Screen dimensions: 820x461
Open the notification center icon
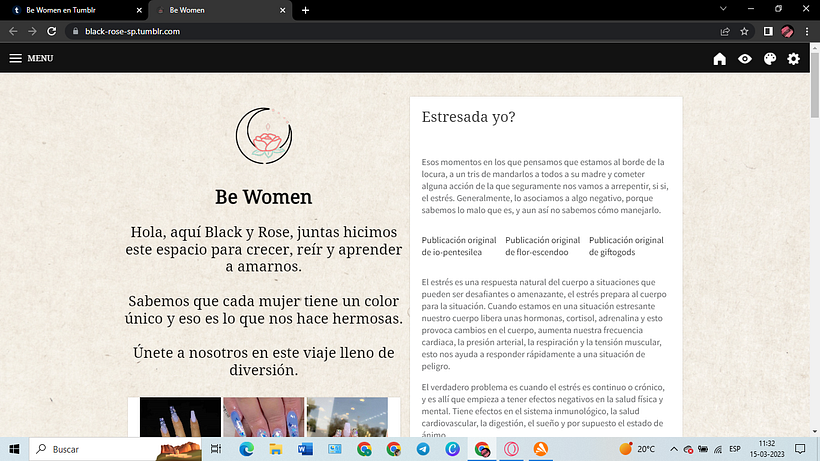click(x=800, y=449)
